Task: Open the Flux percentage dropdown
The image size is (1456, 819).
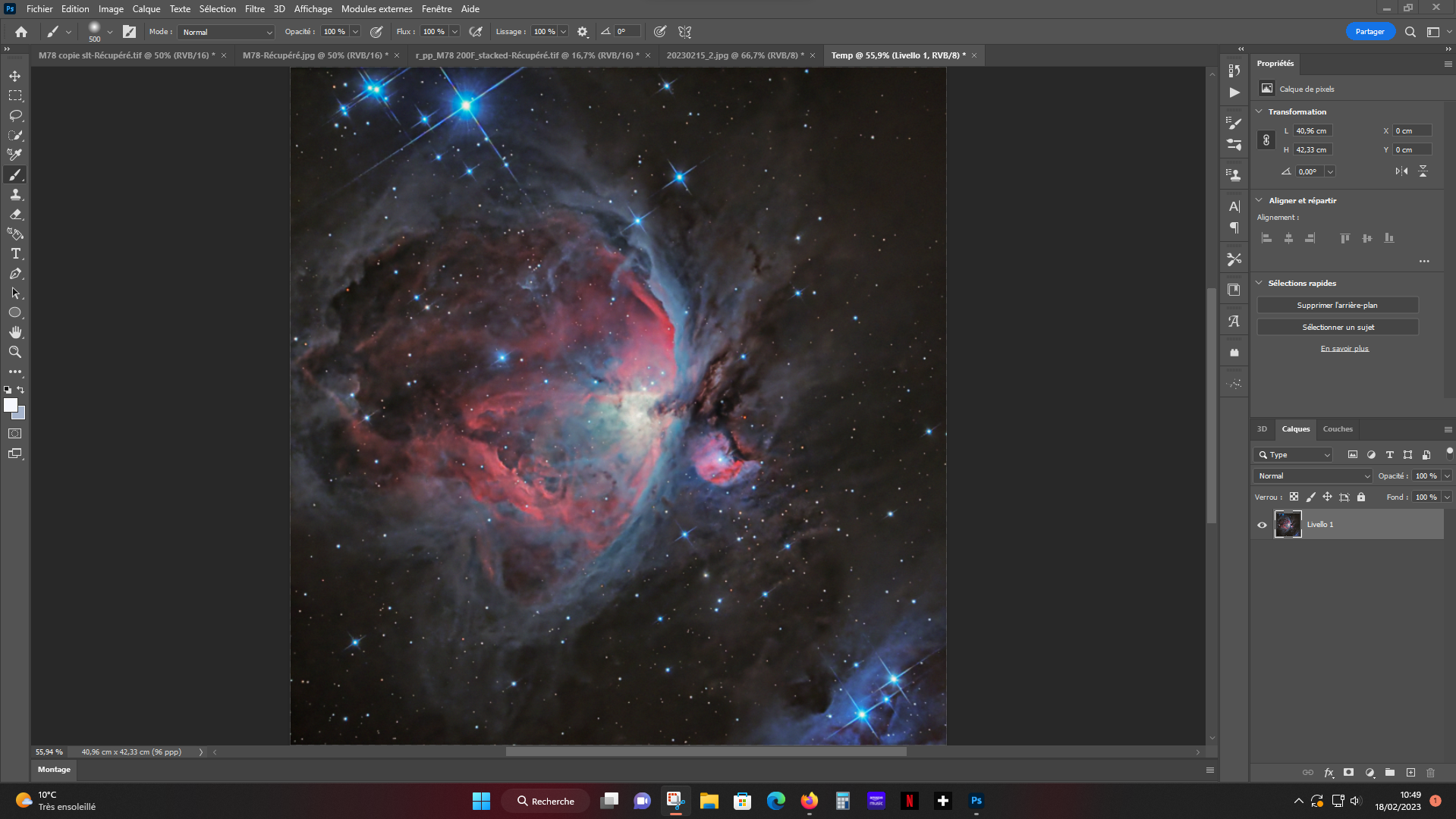Action: (x=454, y=32)
